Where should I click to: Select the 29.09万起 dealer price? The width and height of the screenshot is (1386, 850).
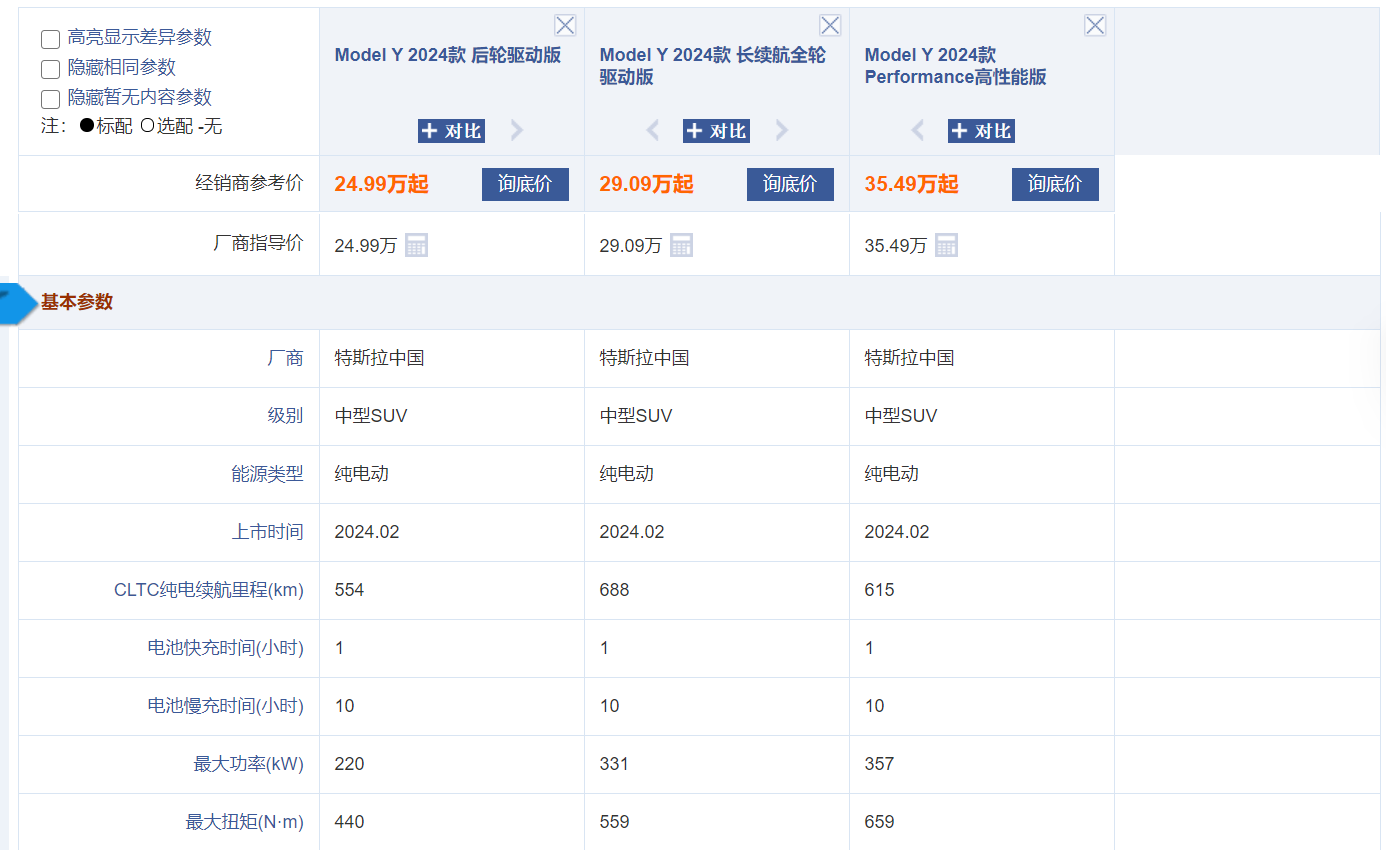click(646, 184)
